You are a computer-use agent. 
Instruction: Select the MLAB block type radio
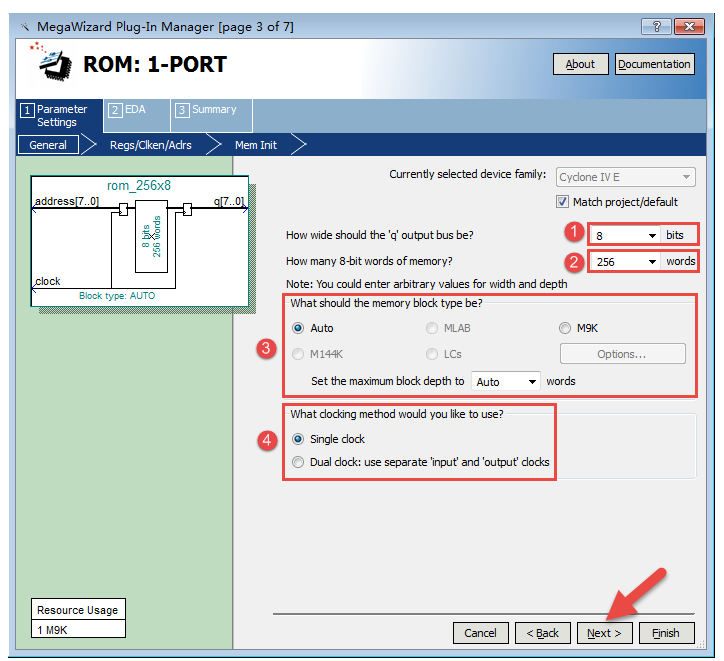pos(432,328)
